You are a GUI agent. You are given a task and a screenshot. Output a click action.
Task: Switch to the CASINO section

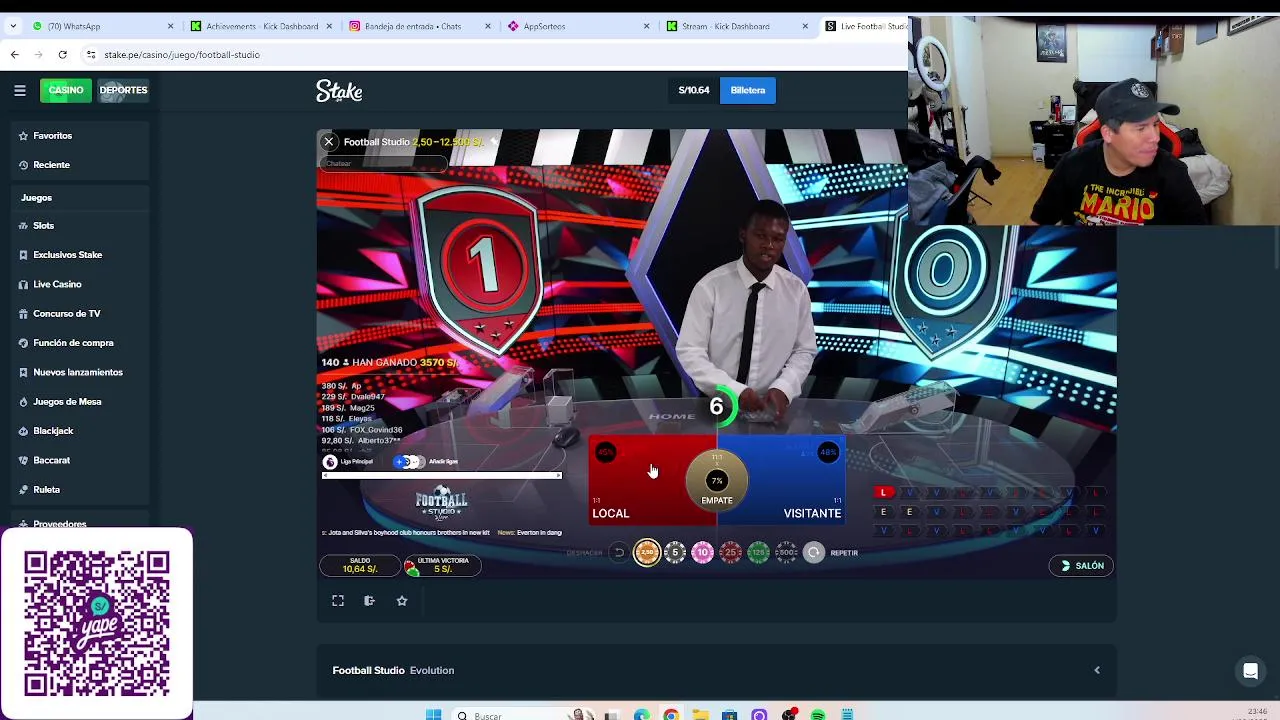[x=66, y=90]
